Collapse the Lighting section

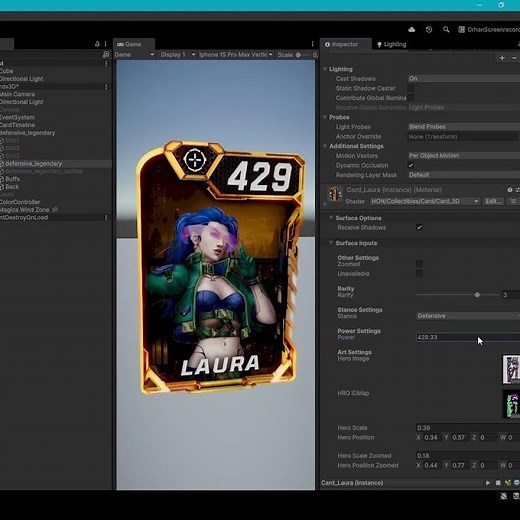325,69
